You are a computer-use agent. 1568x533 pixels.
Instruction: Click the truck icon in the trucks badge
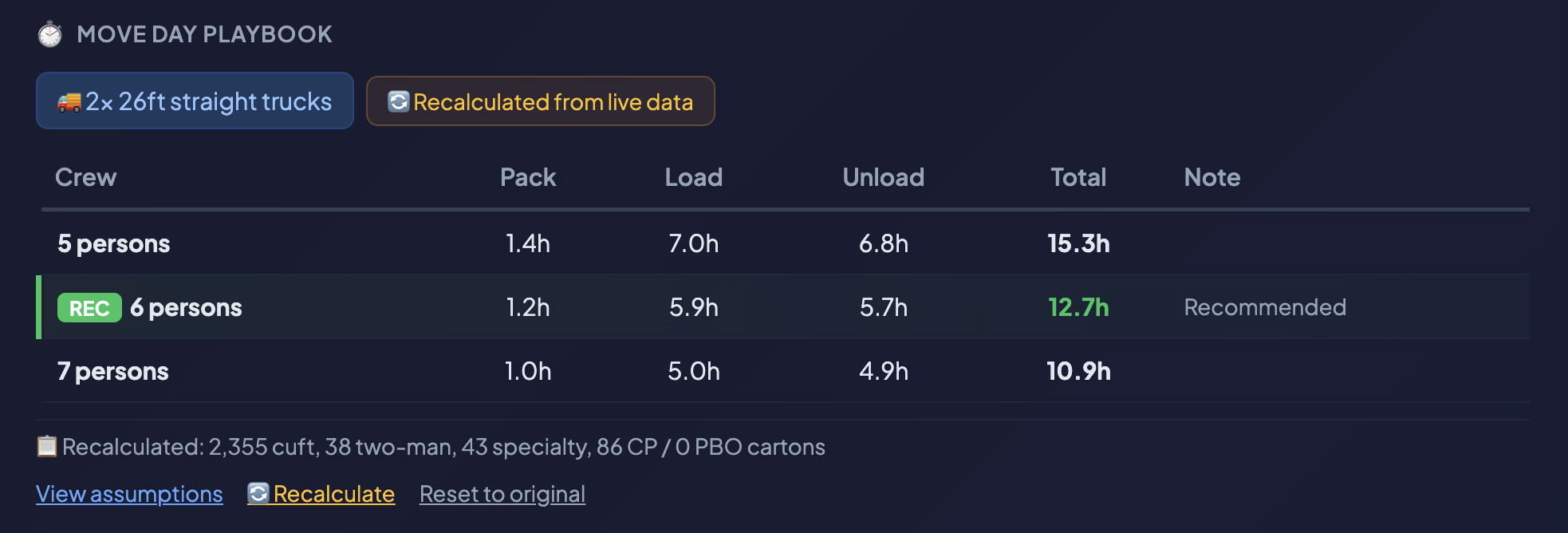pyautogui.click(x=69, y=102)
